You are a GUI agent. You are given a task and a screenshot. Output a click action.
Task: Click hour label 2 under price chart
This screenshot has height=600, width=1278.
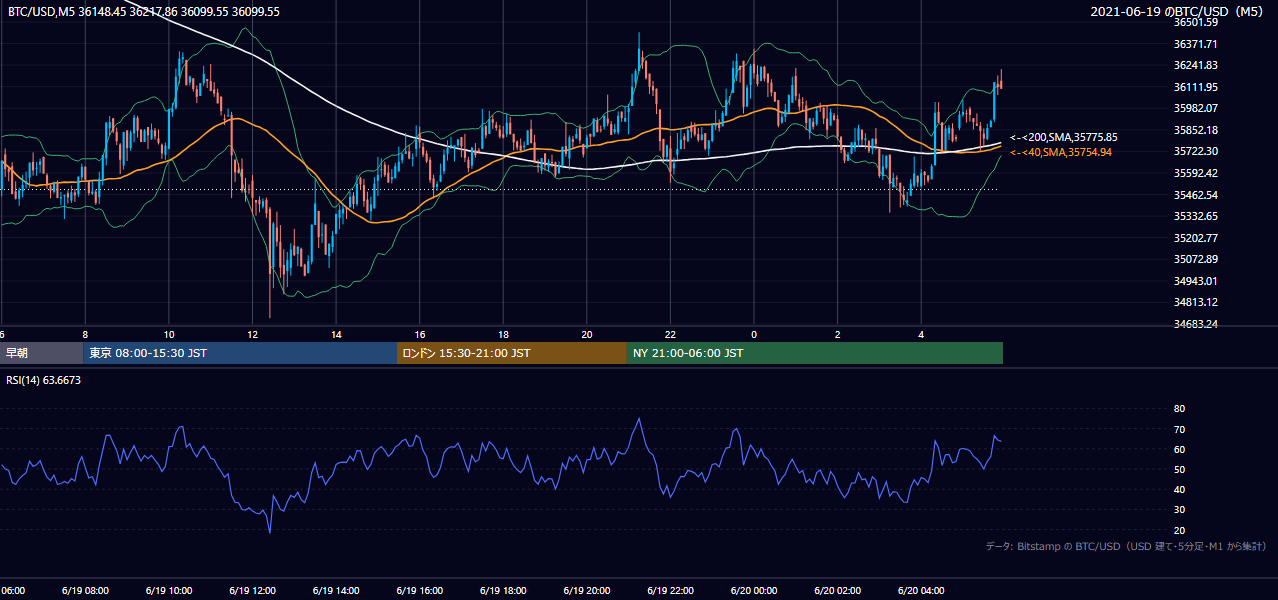[838, 335]
